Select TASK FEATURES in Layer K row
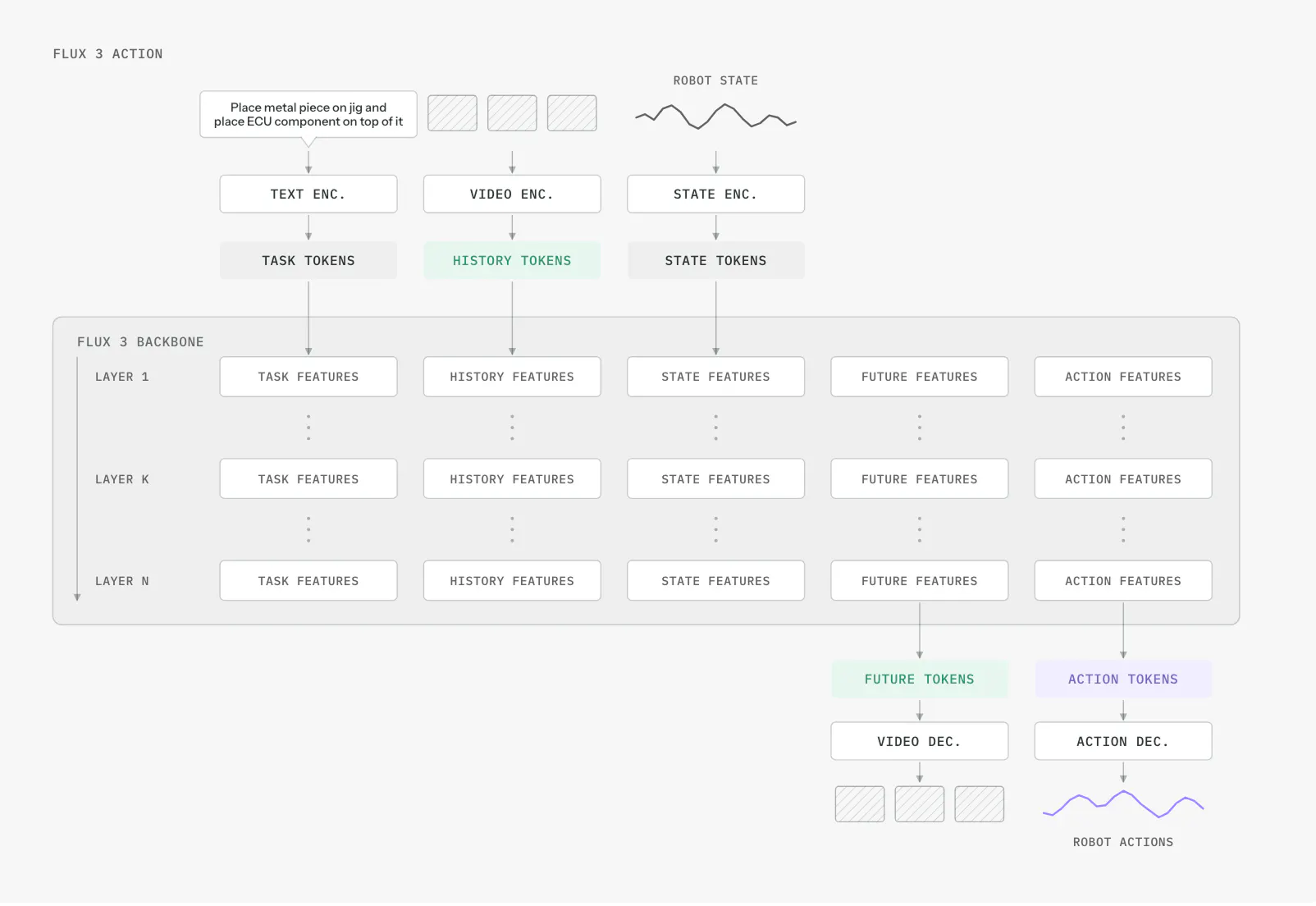 [308, 479]
